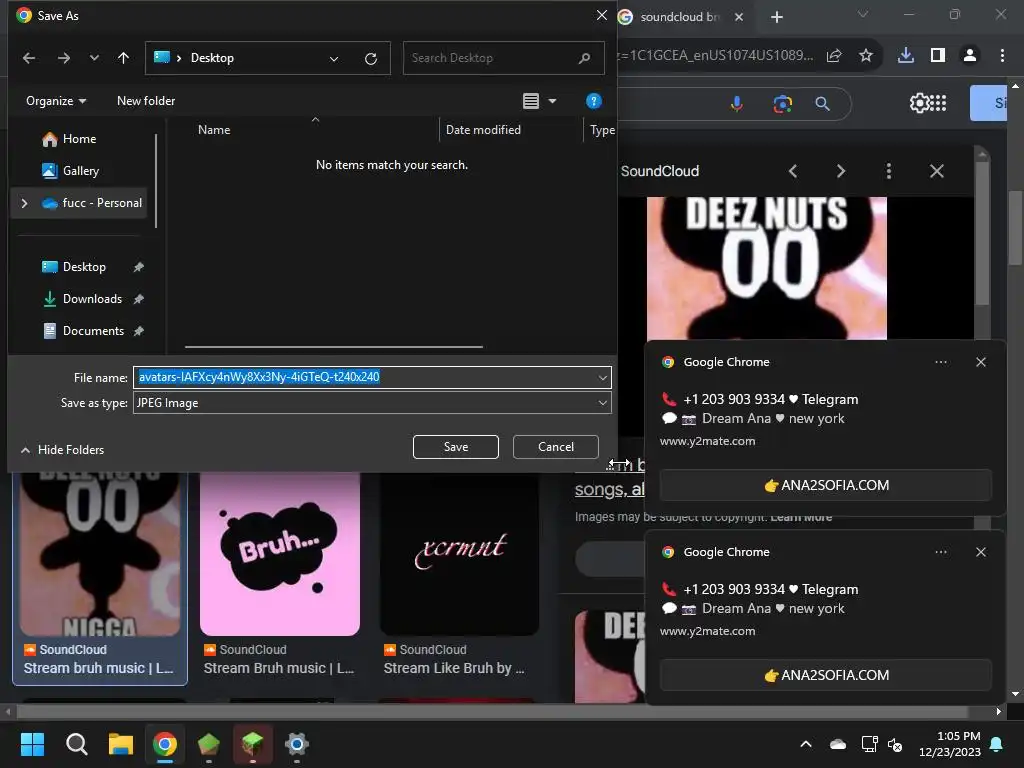Dismiss first Google Chrome notification
1024x768 pixels.
click(x=981, y=362)
